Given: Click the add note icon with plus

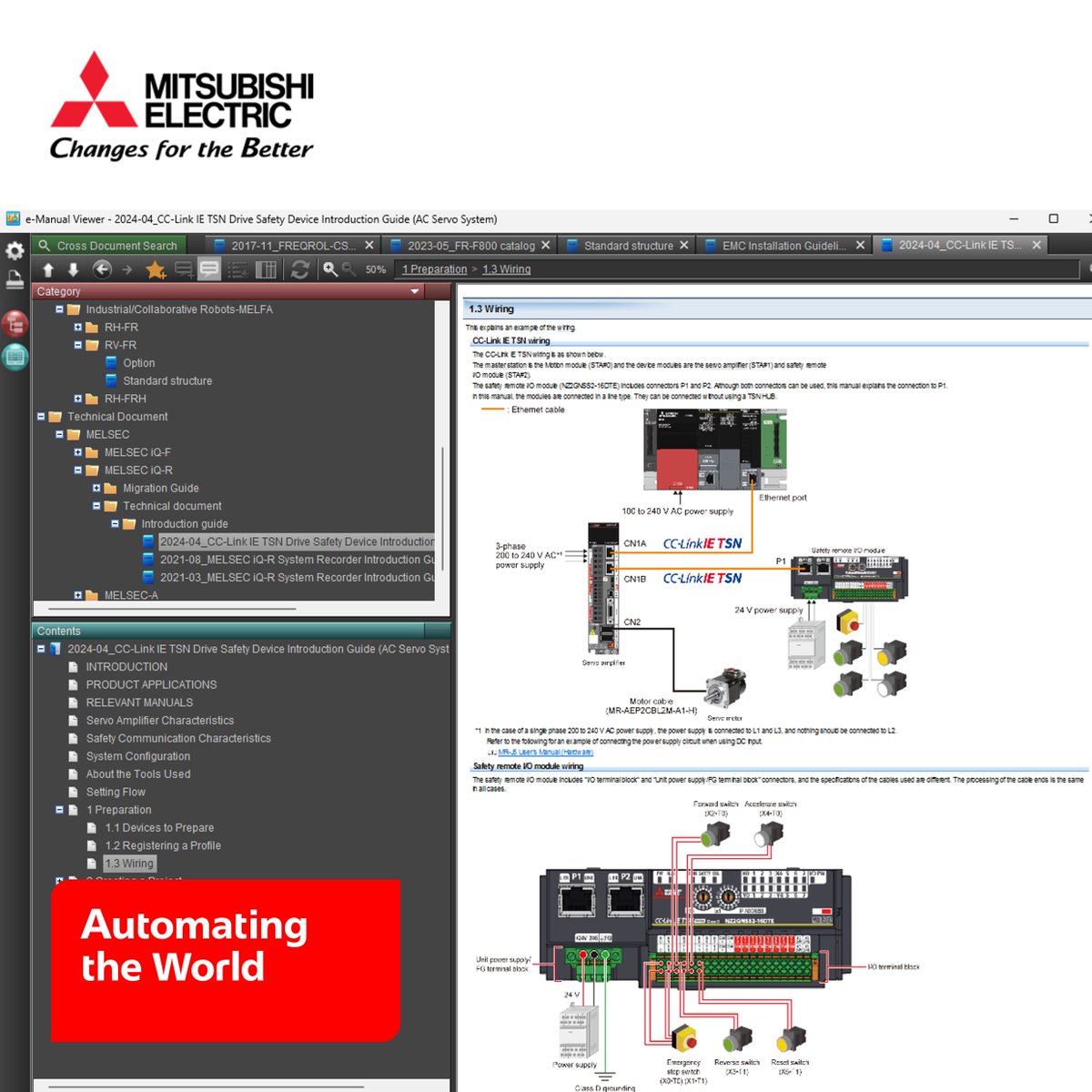Looking at the screenshot, I should click(x=183, y=269).
